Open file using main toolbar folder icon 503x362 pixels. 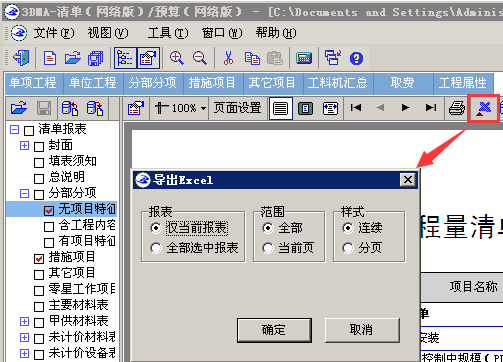[73, 58]
